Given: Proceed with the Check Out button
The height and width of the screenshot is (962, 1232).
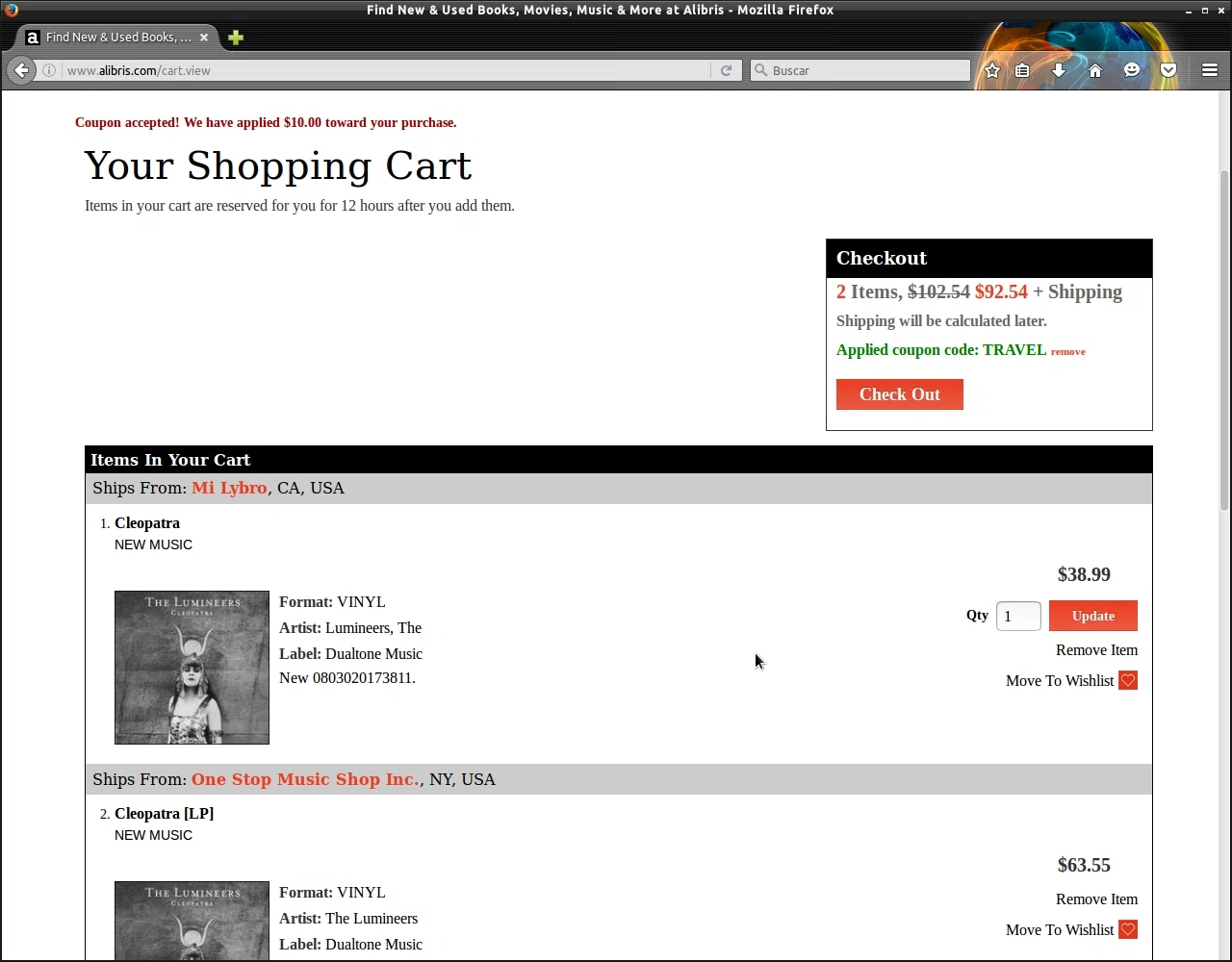Looking at the screenshot, I should [900, 394].
